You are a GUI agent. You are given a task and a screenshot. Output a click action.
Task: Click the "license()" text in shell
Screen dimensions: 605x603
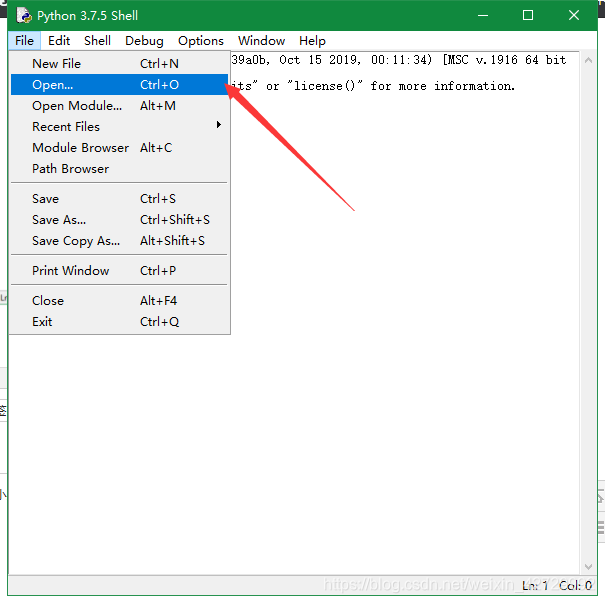(325, 86)
